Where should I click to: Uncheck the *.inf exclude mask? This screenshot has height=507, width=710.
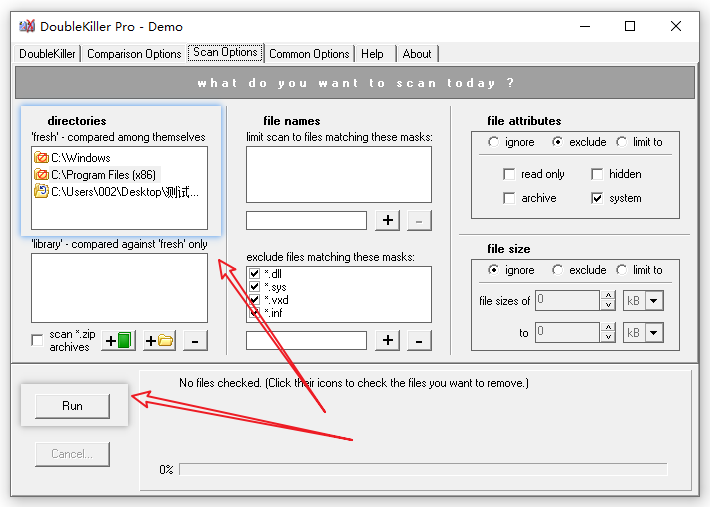coord(254,312)
